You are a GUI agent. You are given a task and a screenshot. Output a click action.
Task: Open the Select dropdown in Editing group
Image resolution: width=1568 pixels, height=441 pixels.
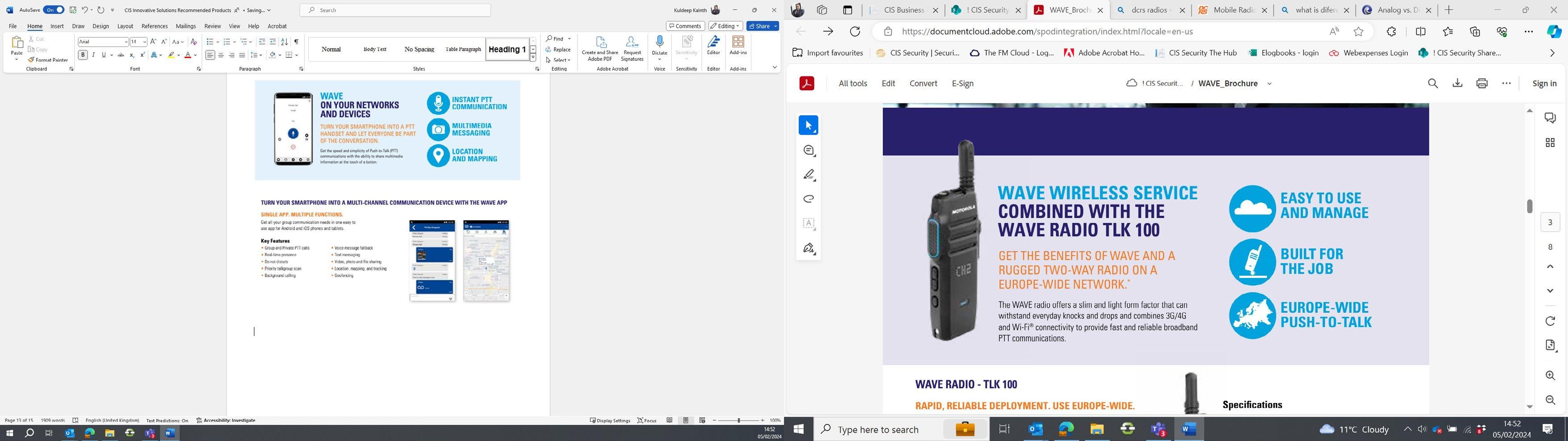tap(558, 60)
